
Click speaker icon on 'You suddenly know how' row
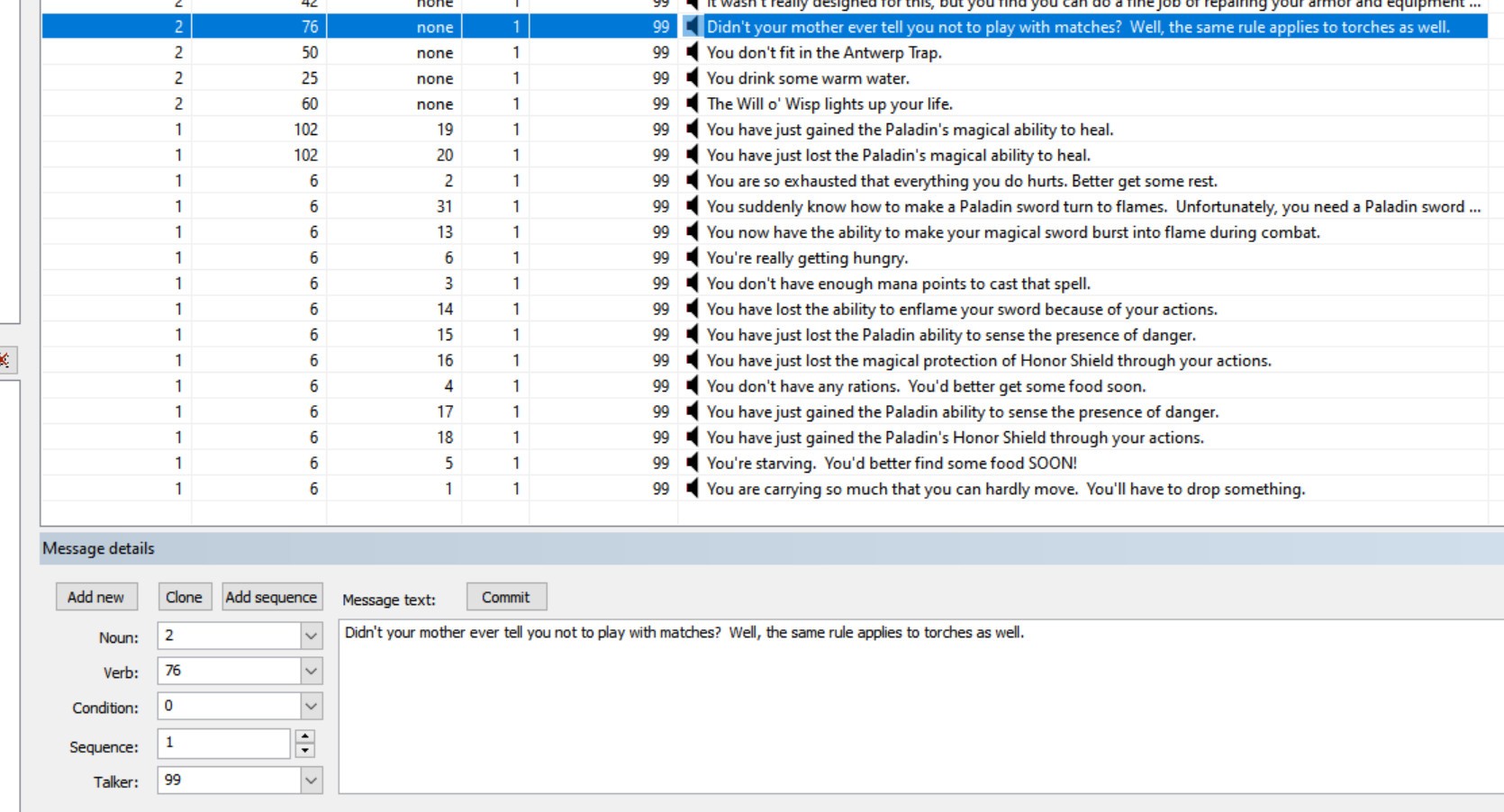[x=692, y=206]
